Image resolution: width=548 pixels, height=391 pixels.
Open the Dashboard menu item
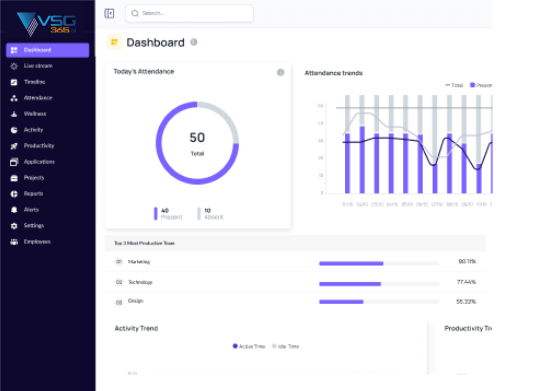(x=48, y=50)
